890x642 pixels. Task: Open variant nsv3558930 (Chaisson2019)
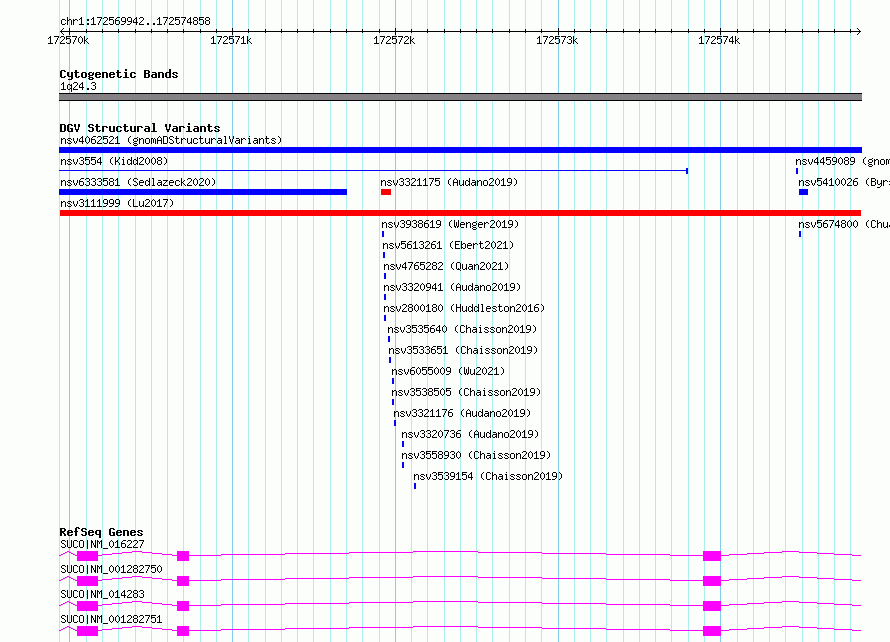click(x=476, y=455)
